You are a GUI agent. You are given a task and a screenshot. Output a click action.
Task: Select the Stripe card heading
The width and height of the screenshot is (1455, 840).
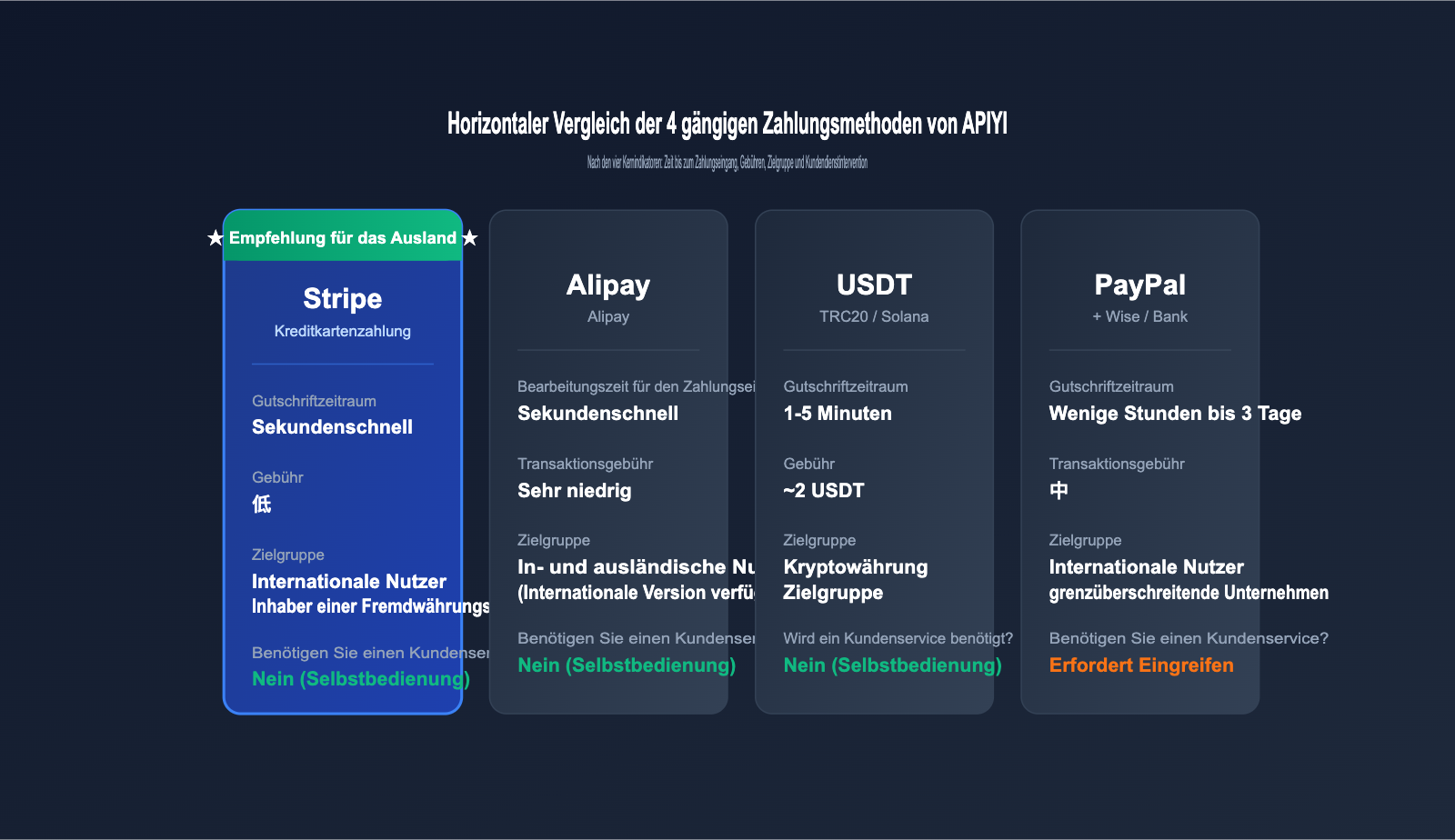click(x=343, y=298)
